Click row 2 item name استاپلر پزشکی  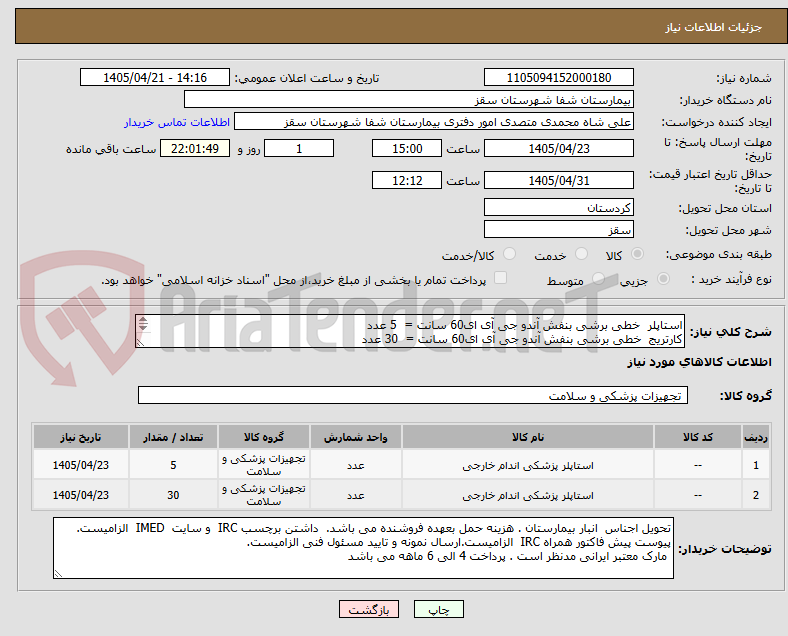click(x=528, y=495)
